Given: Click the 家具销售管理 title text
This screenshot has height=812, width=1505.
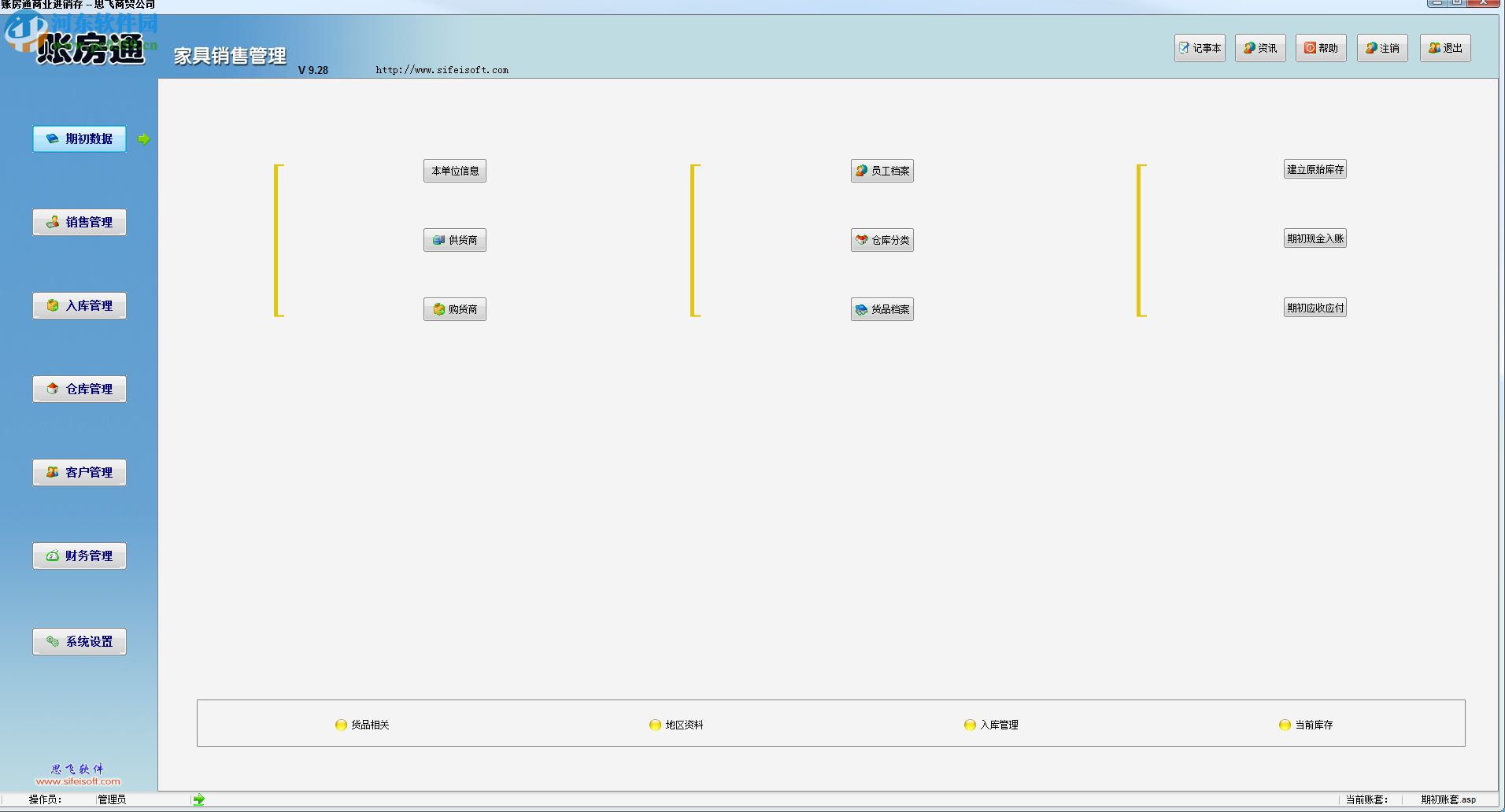Looking at the screenshot, I should 230,56.
